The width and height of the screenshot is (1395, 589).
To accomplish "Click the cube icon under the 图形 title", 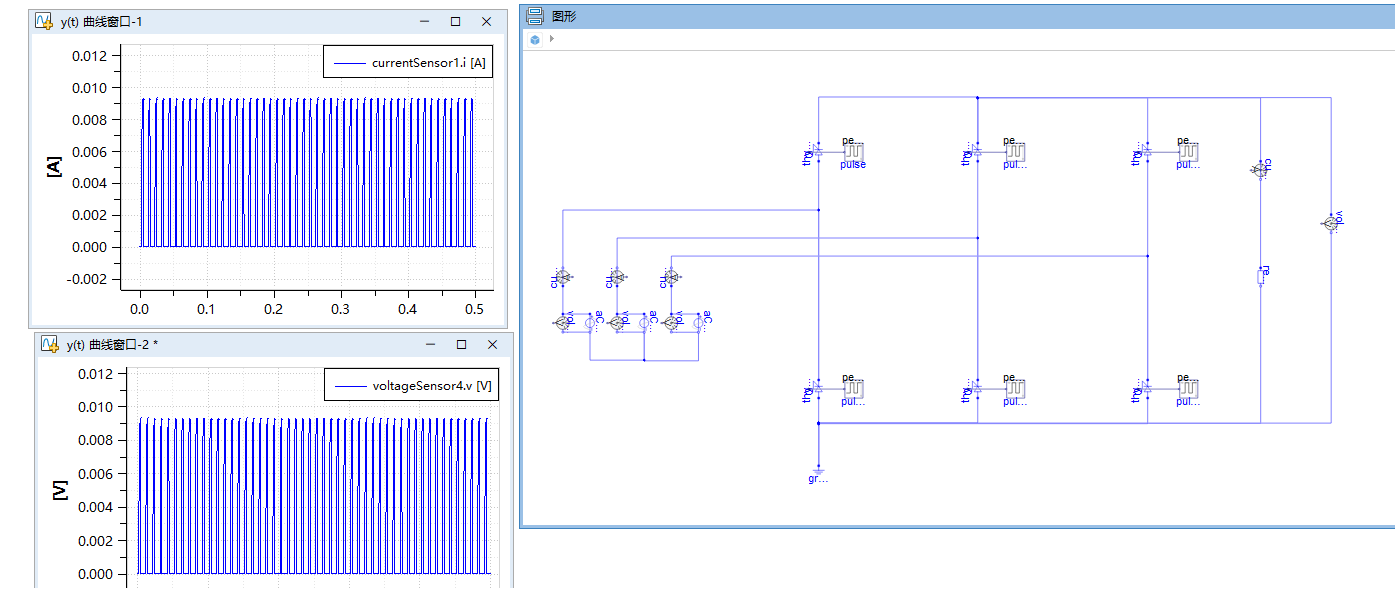I will click(535, 39).
